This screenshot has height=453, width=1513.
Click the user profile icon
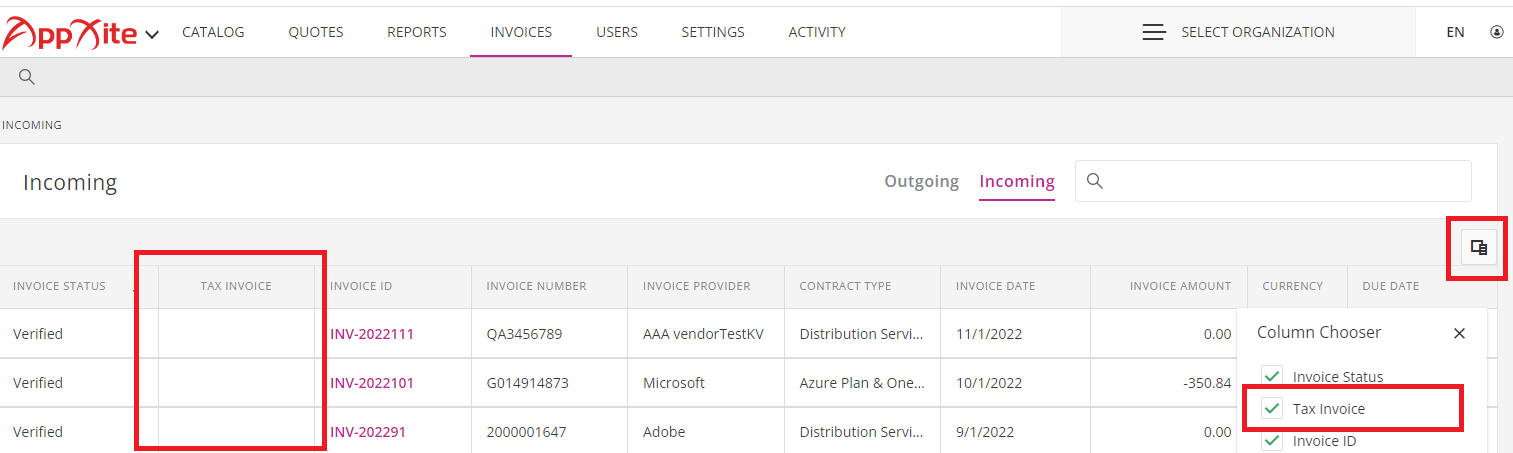point(1497,32)
